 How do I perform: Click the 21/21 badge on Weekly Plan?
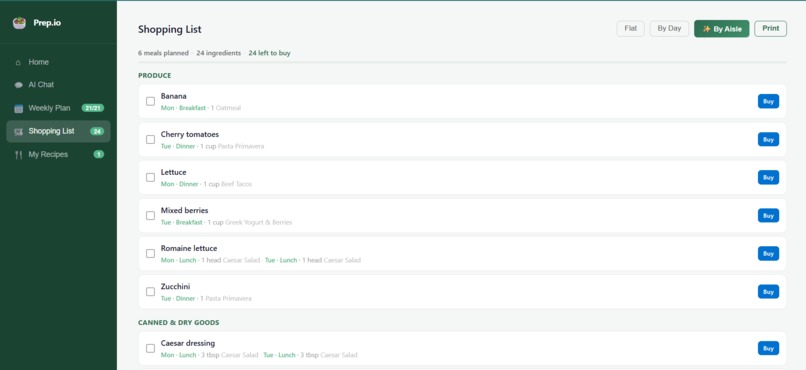point(93,108)
